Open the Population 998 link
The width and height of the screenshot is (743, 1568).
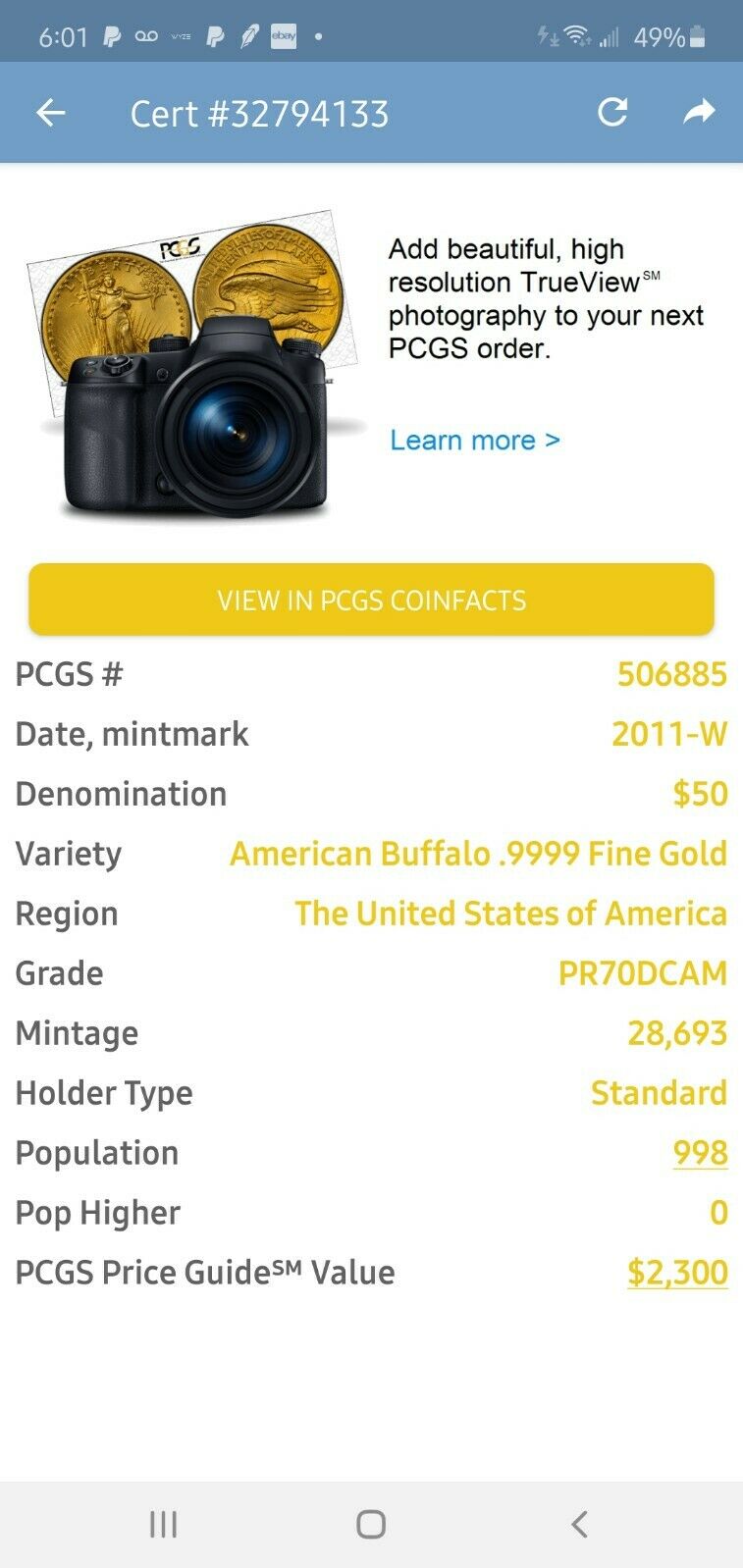(700, 1153)
